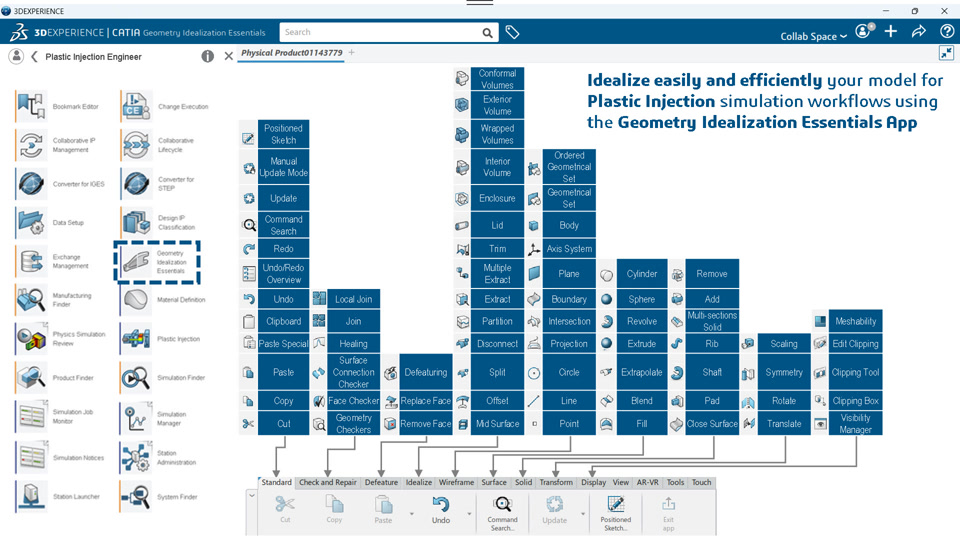This screenshot has height=540, width=960.
Task: Click the share arrow icon
Action: click(x=918, y=31)
